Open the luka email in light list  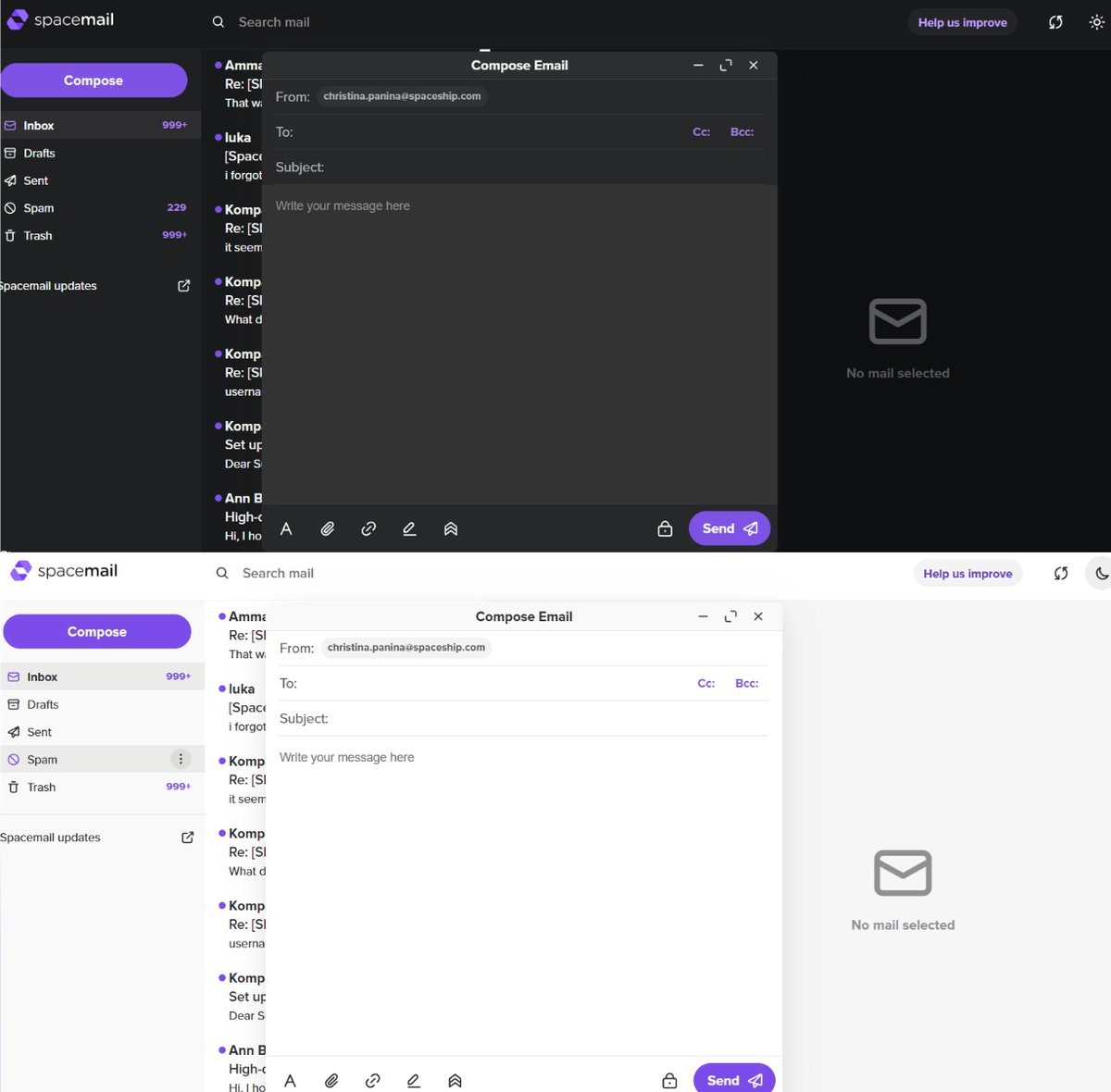(x=242, y=708)
